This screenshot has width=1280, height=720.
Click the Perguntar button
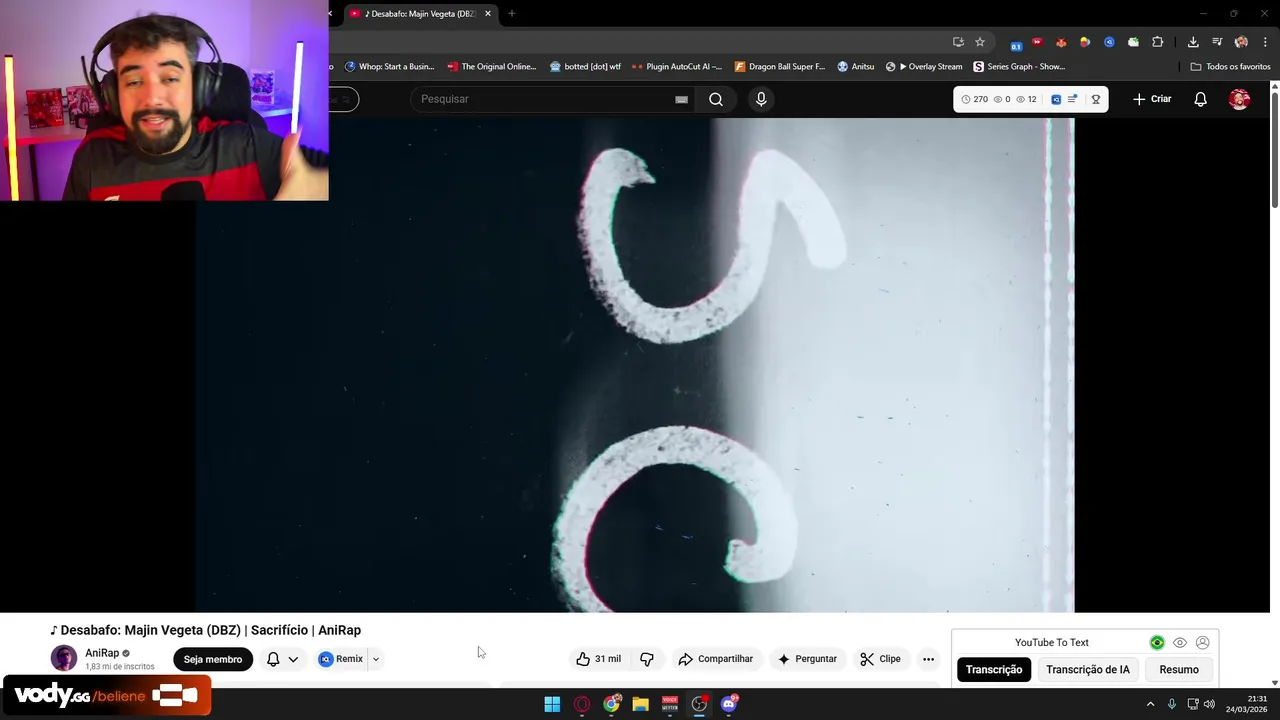(x=806, y=659)
